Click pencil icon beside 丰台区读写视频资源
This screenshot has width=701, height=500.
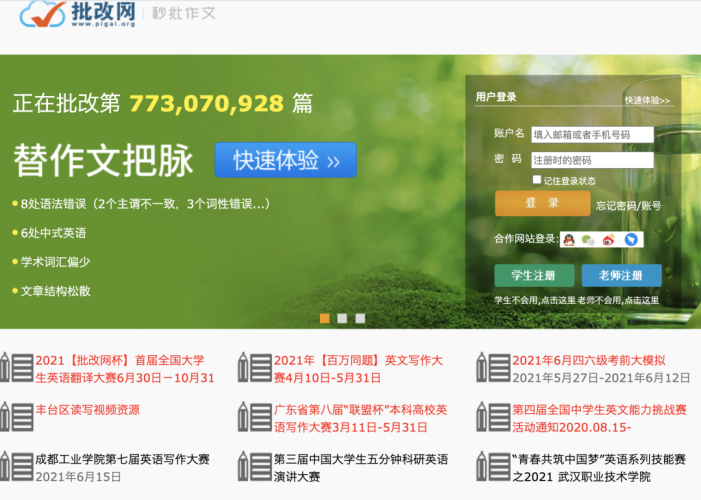(16, 417)
